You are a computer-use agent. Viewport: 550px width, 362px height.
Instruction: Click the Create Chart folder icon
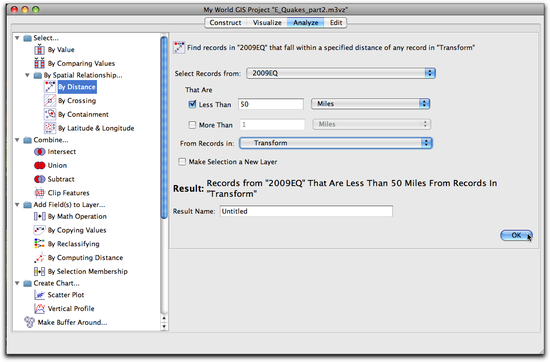tap(27, 283)
